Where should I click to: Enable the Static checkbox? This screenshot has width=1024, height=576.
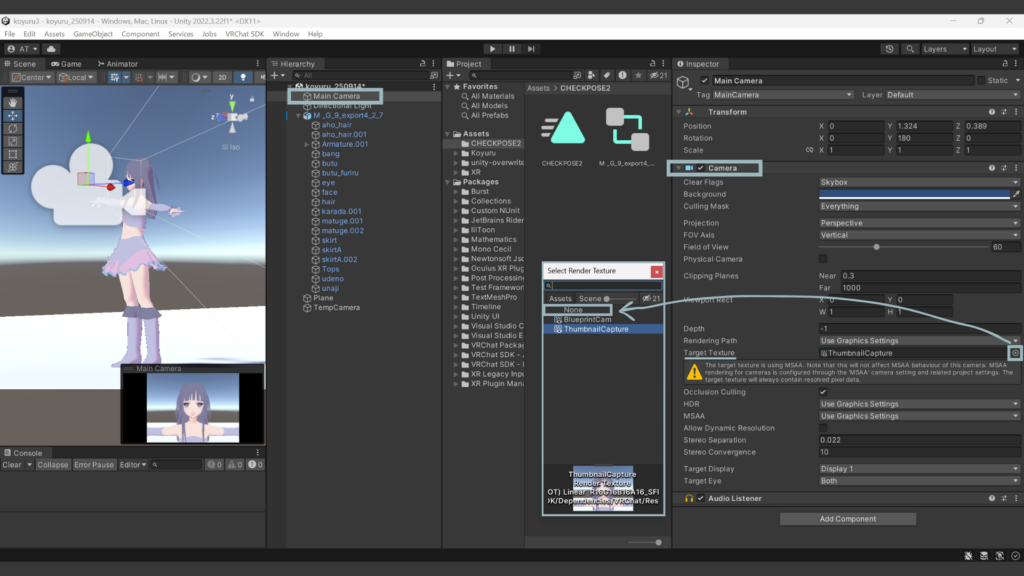click(x=981, y=81)
